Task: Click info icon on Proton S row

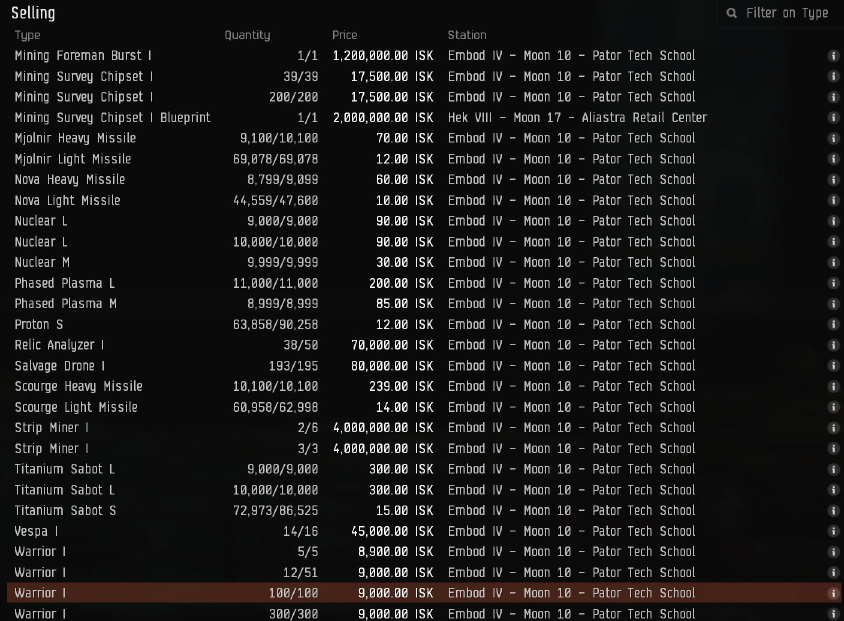Action: (x=833, y=325)
